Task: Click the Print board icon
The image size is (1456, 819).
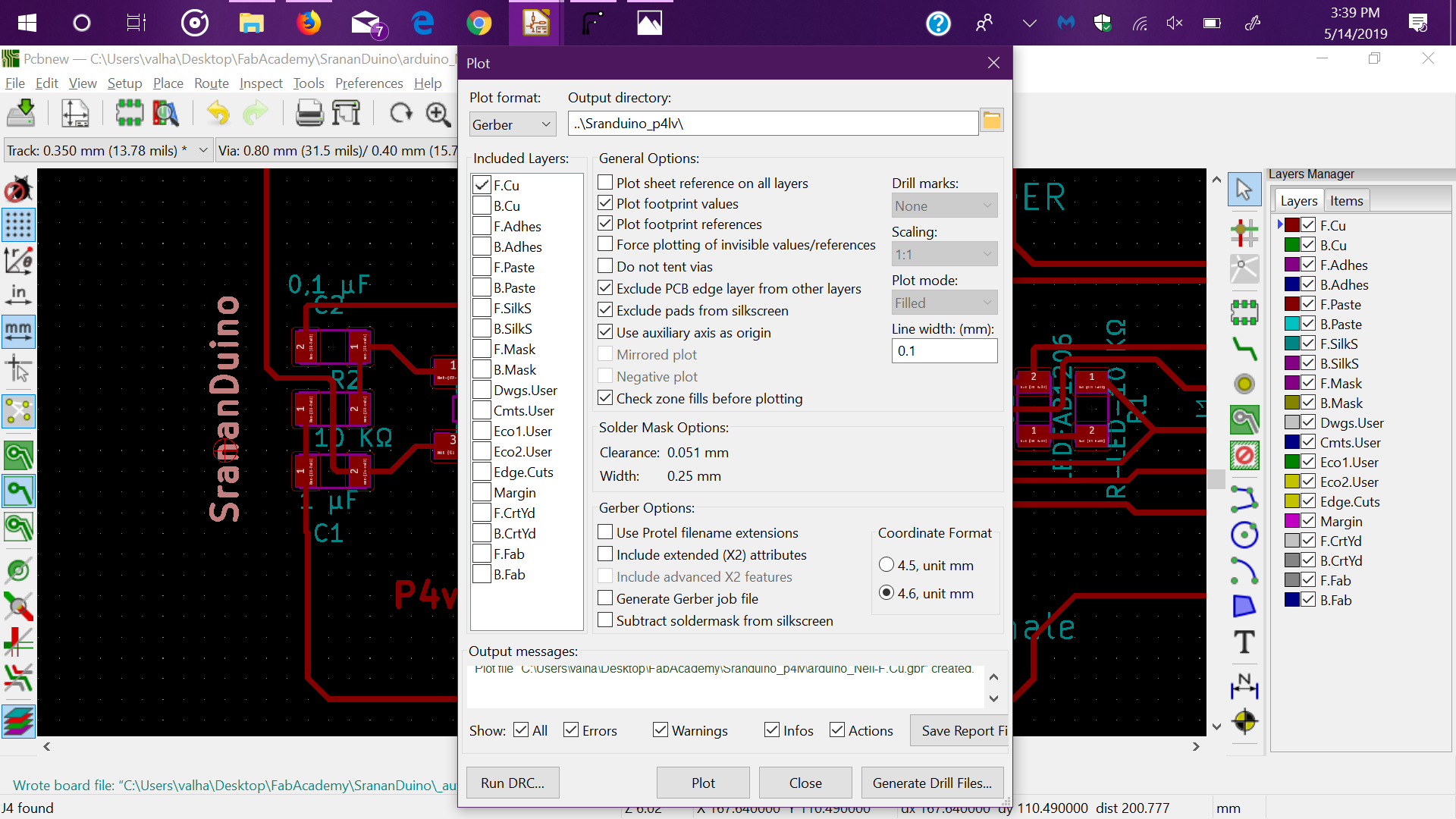Action: click(309, 114)
